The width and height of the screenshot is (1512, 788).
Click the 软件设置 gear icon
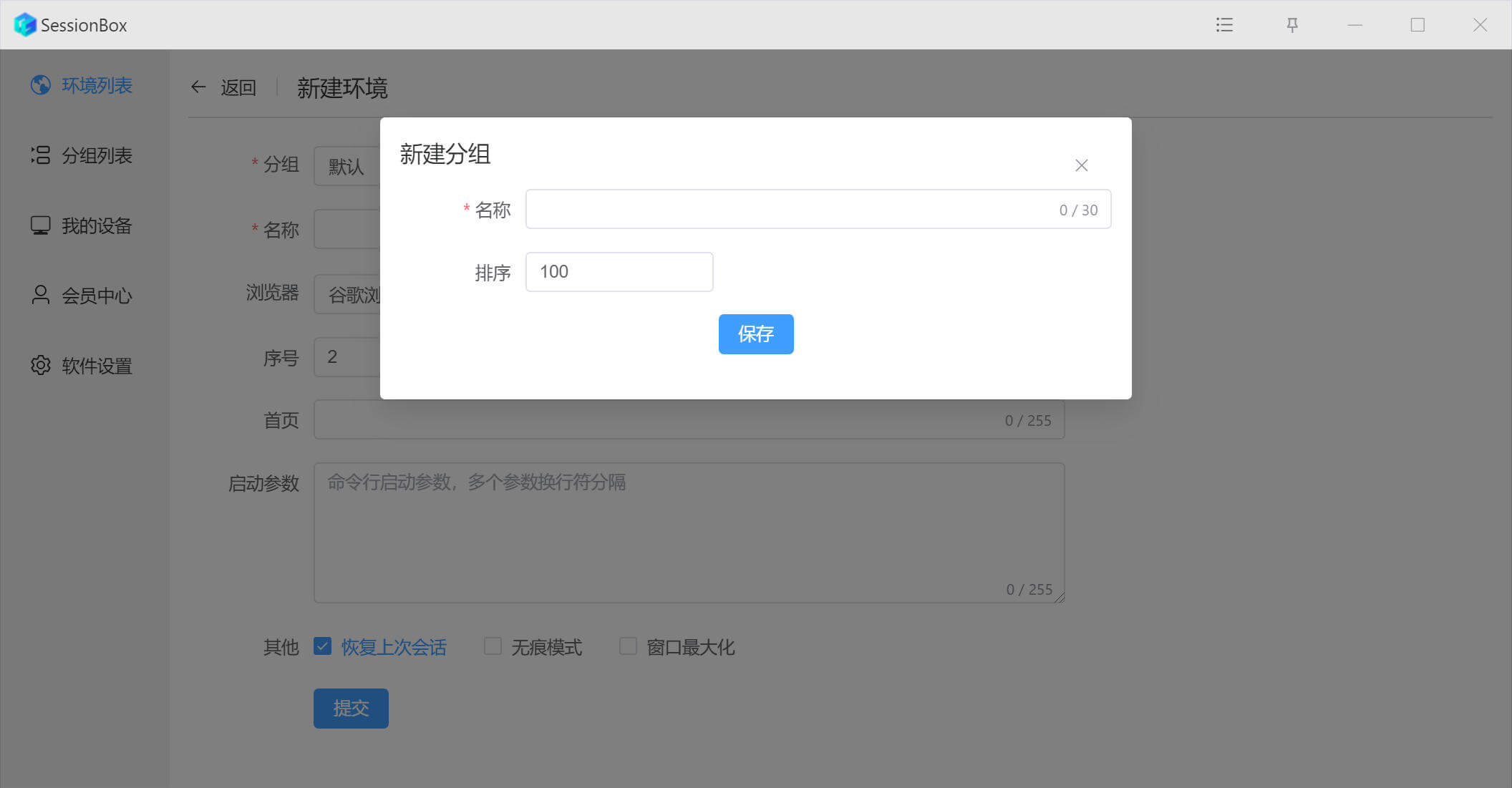(x=40, y=365)
